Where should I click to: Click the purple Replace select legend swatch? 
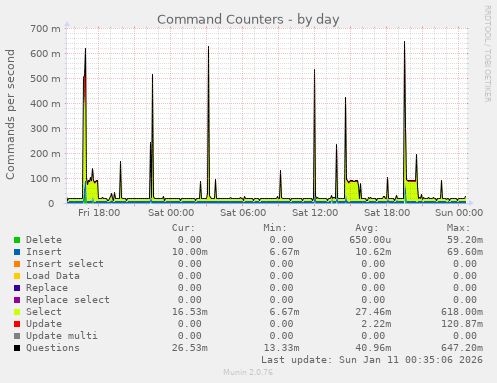tap(17, 300)
